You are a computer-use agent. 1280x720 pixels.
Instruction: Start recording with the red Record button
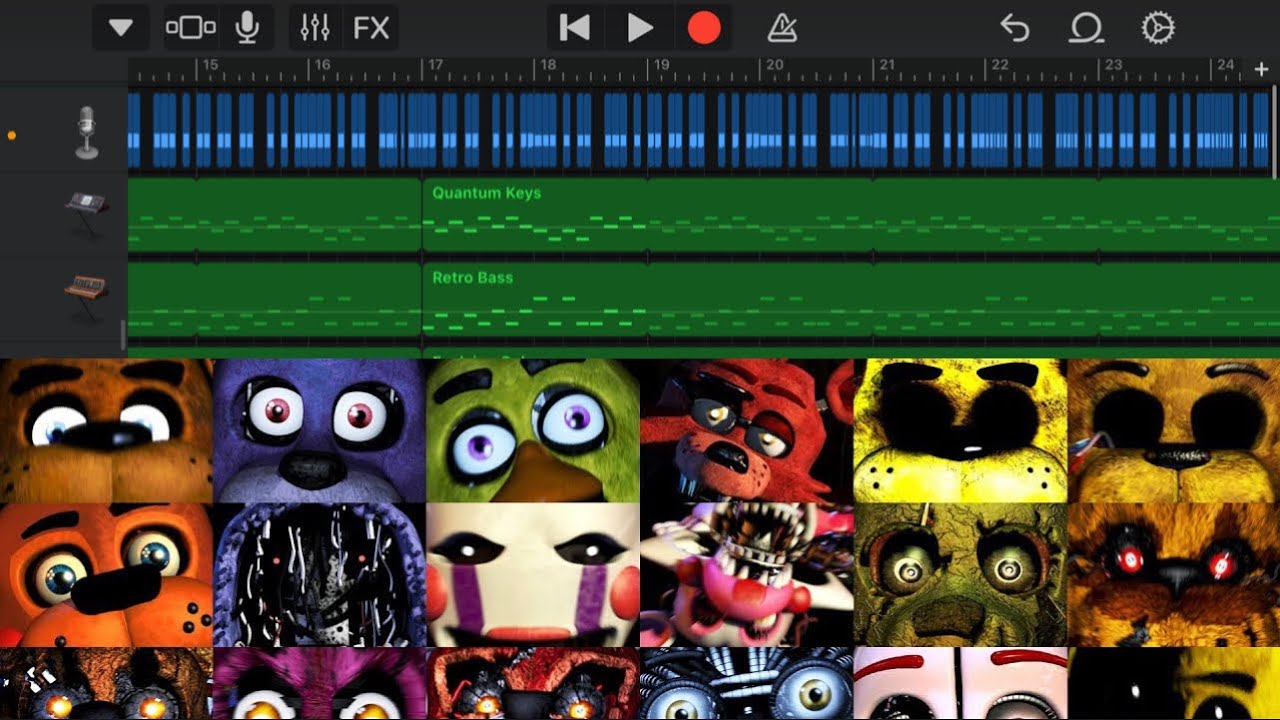(x=704, y=28)
